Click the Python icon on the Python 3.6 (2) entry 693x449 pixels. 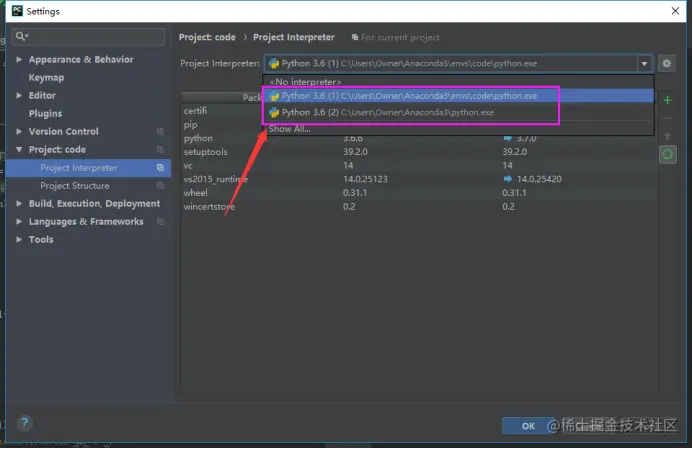pos(274,112)
